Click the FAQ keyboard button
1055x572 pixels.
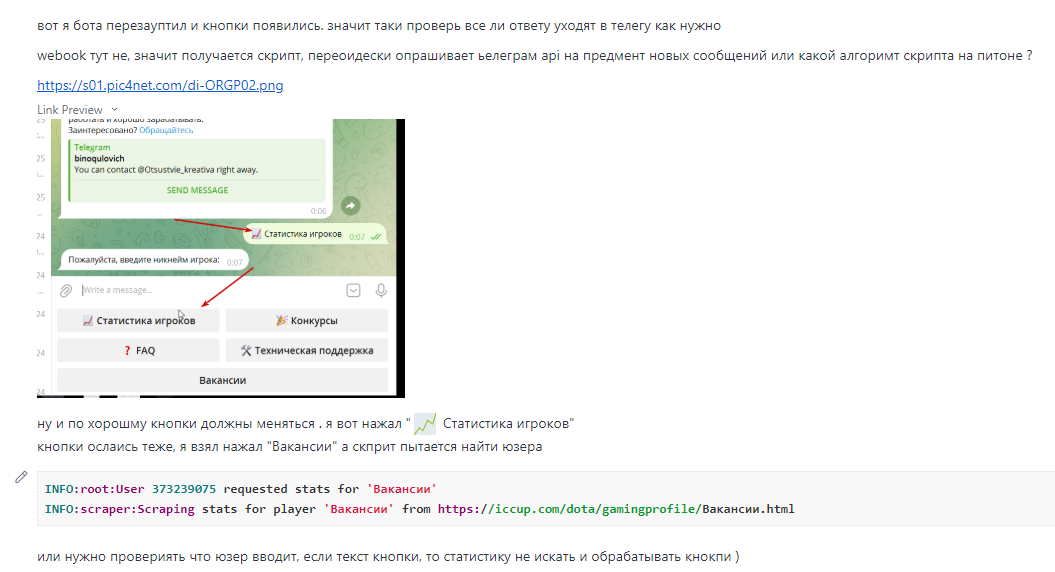tap(138, 350)
